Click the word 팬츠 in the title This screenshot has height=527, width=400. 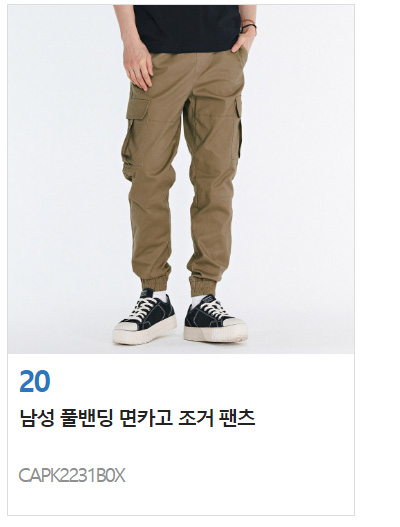[x=237, y=418]
